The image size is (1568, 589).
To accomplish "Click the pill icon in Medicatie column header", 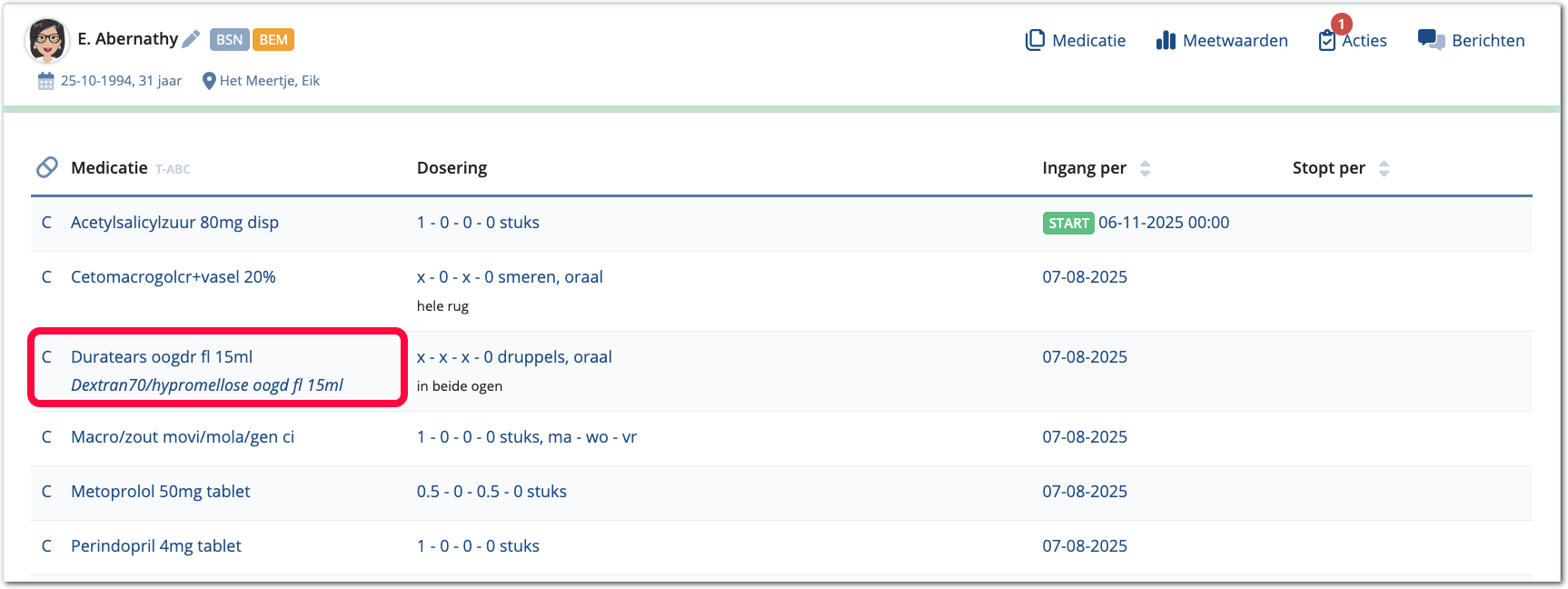I will click(47, 167).
